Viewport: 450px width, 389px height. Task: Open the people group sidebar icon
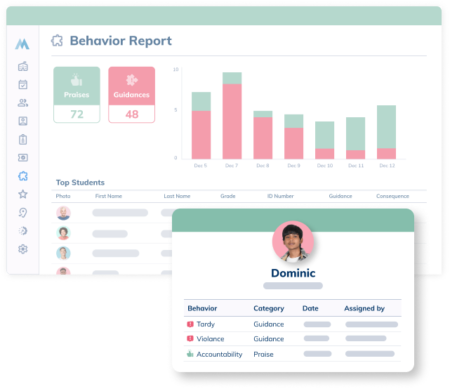coord(23,103)
